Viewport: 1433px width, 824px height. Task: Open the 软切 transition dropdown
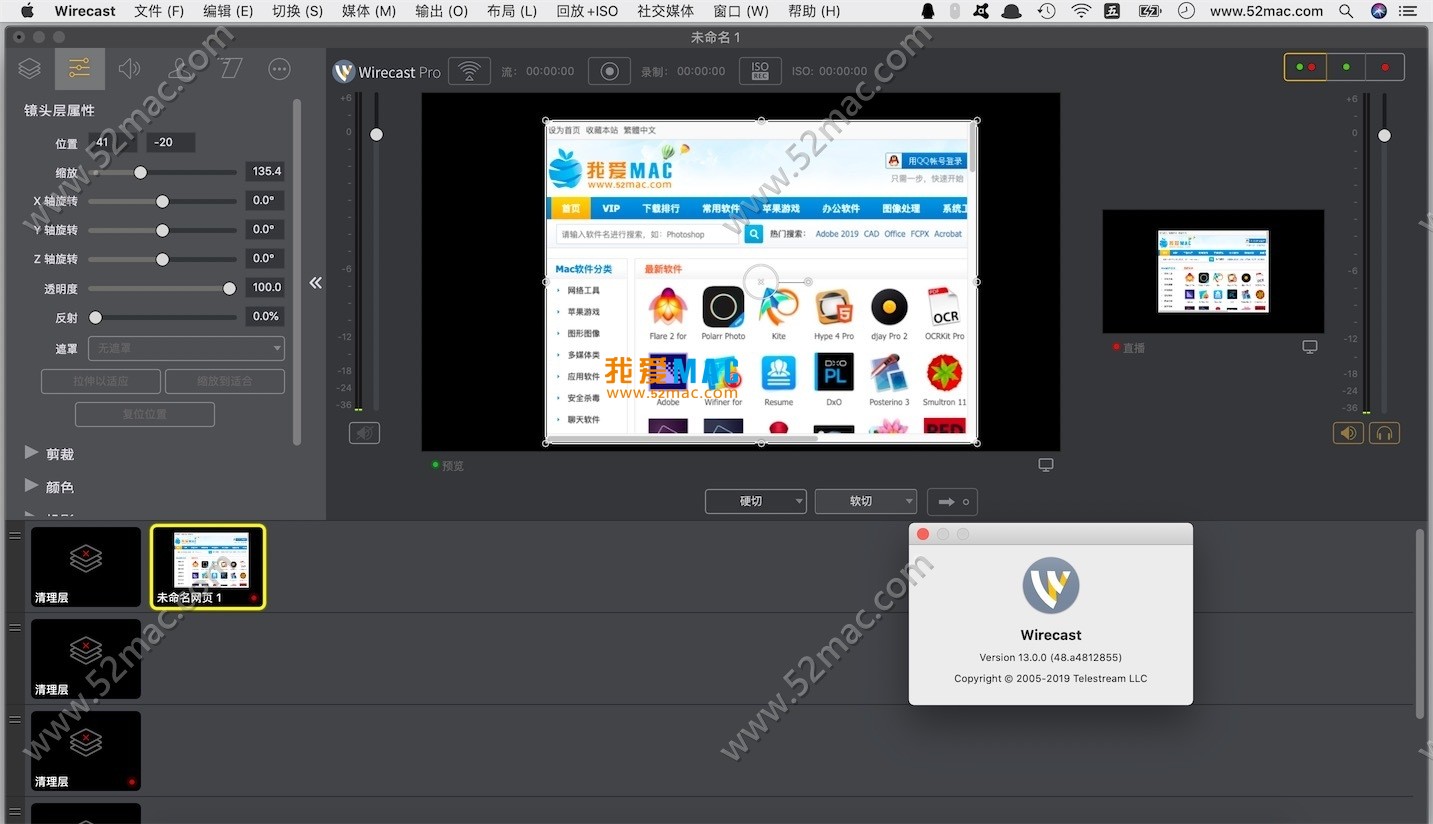[x=866, y=501]
